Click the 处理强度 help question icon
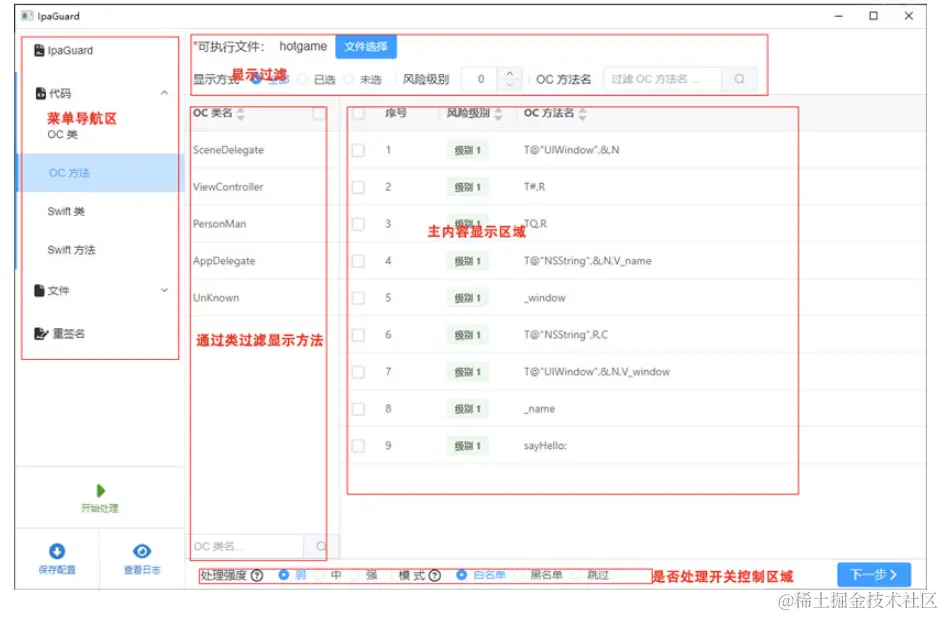944x617 pixels. click(x=257, y=575)
